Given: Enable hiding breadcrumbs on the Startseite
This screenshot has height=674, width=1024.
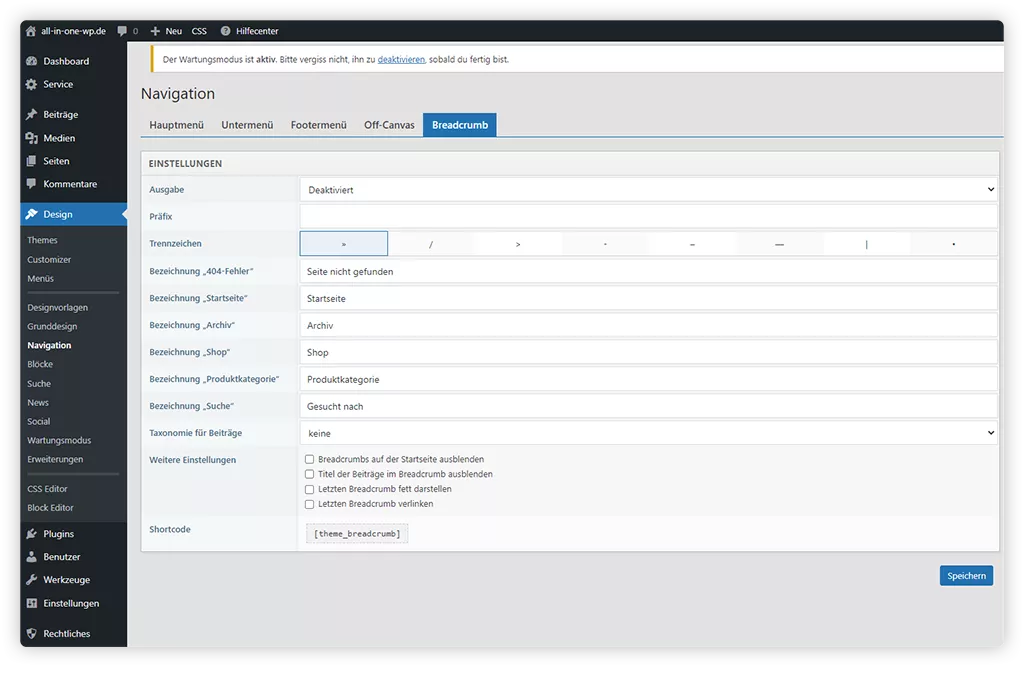Looking at the screenshot, I should 310,459.
